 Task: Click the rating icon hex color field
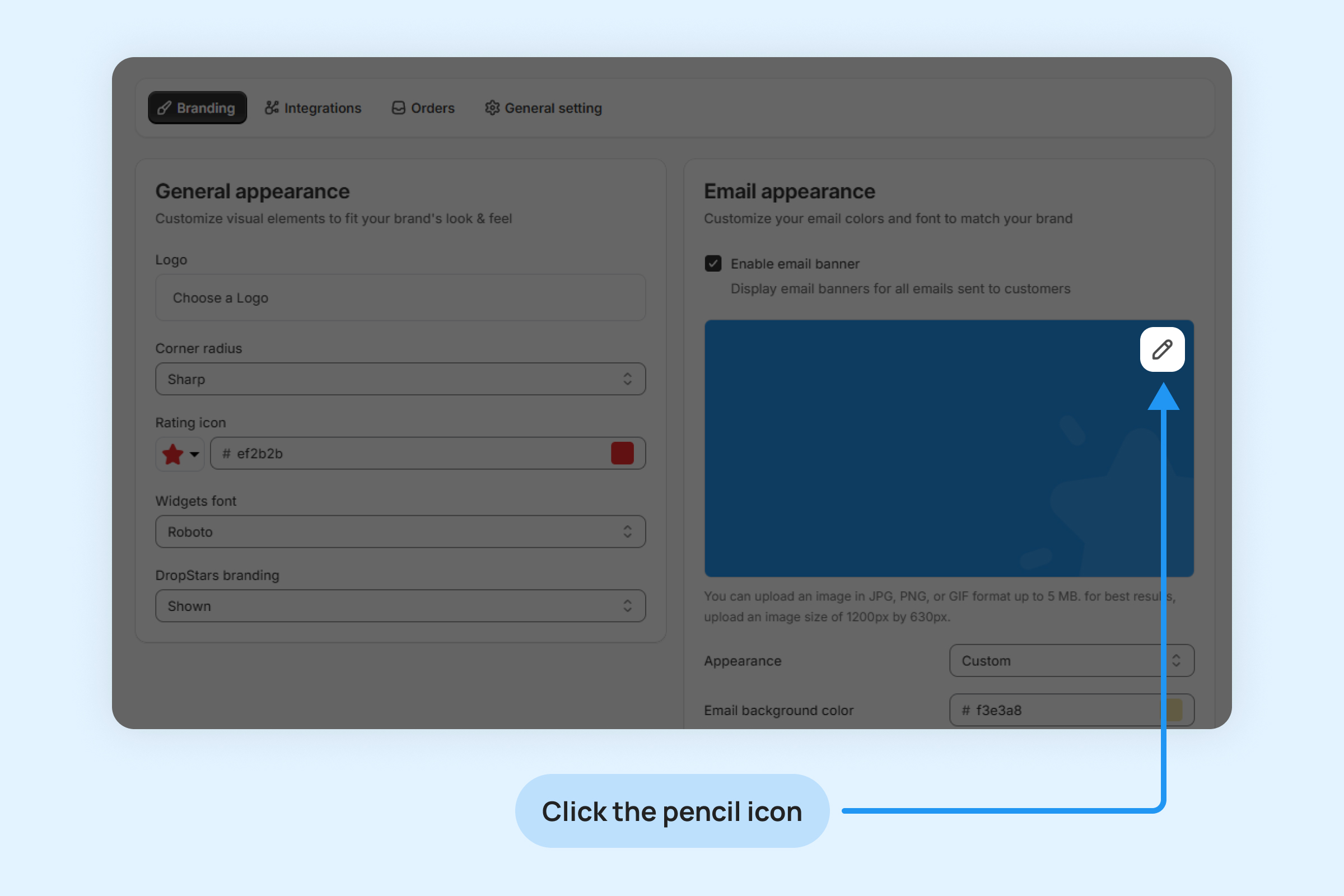point(412,453)
